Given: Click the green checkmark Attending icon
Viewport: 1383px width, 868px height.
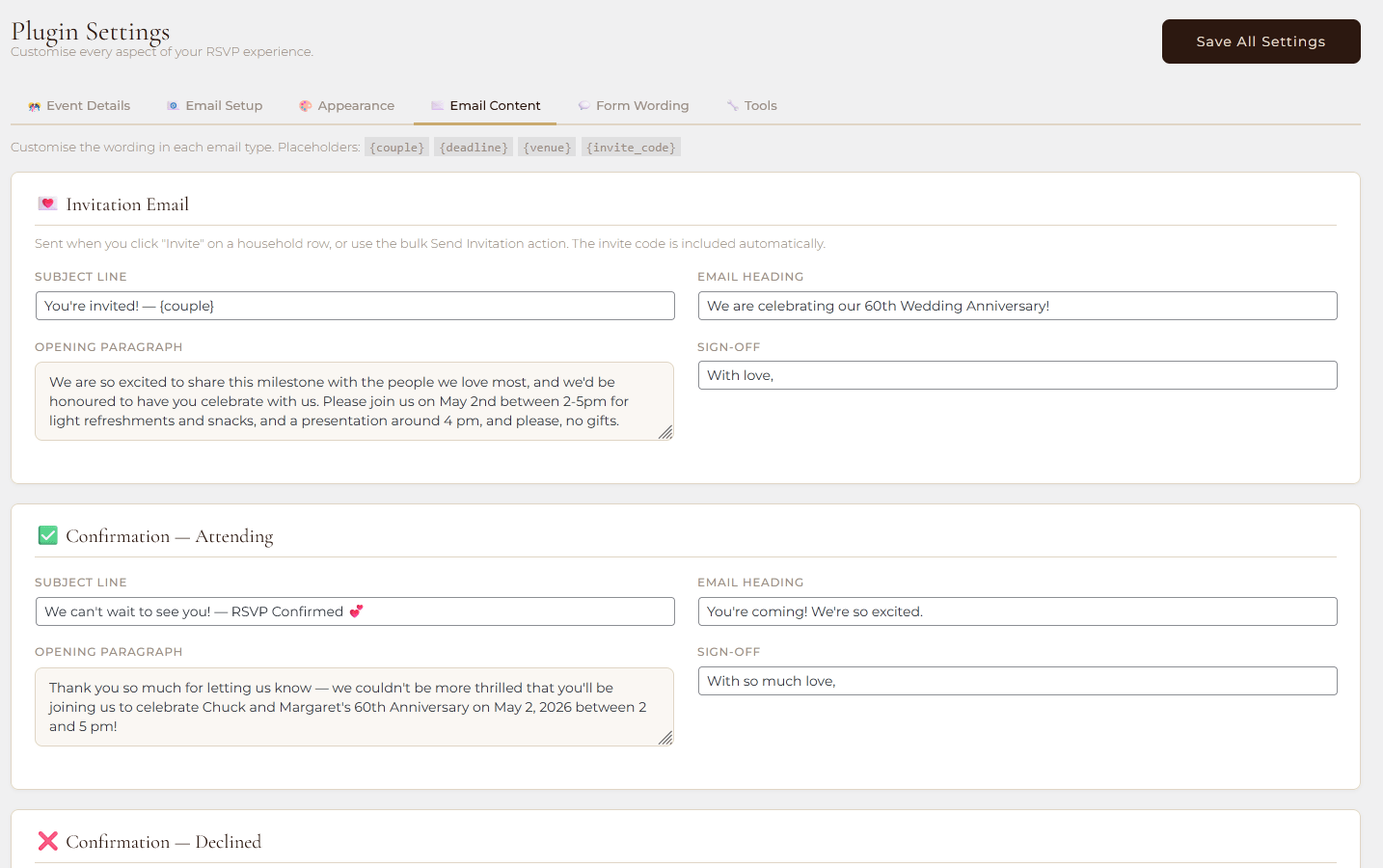Looking at the screenshot, I should (x=47, y=535).
